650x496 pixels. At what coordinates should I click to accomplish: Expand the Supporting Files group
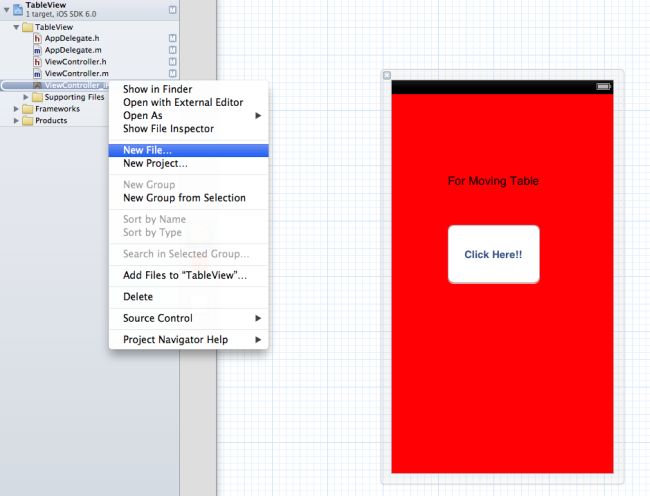pyautogui.click(x=26, y=97)
